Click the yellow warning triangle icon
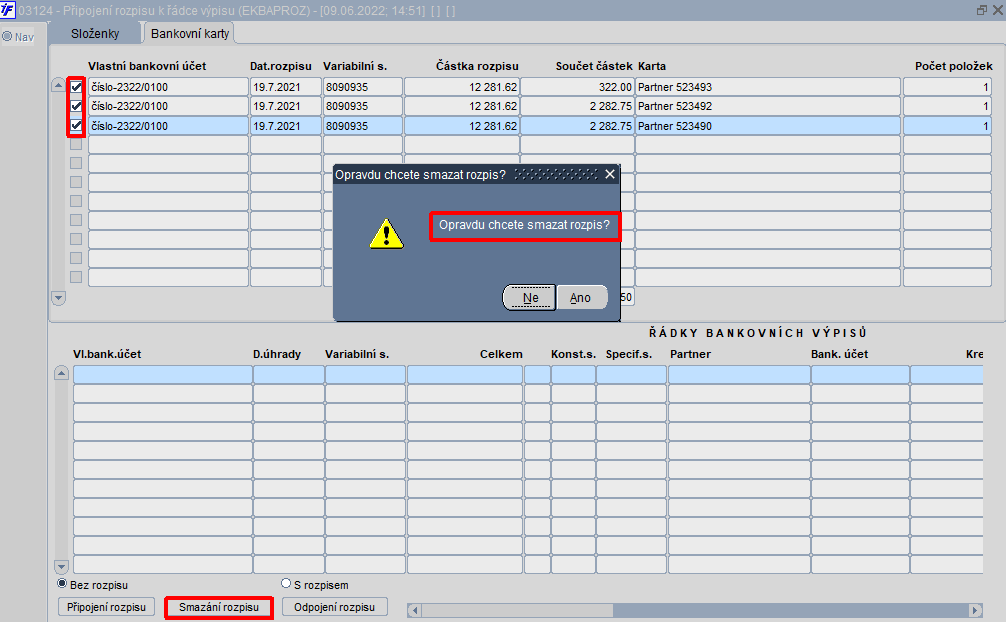 [x=386, y=234]
